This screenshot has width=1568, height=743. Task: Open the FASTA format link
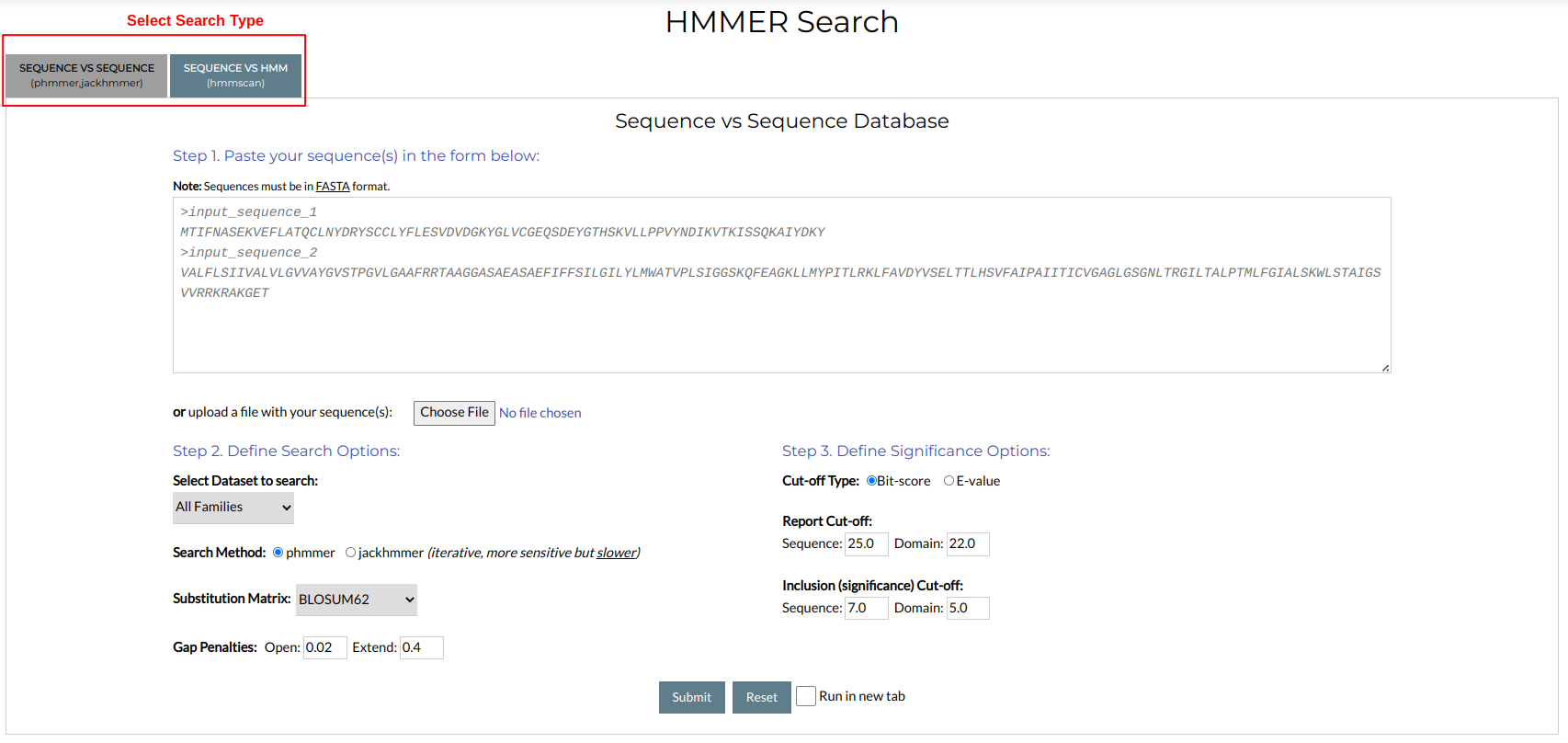click(x=332, y=187)
